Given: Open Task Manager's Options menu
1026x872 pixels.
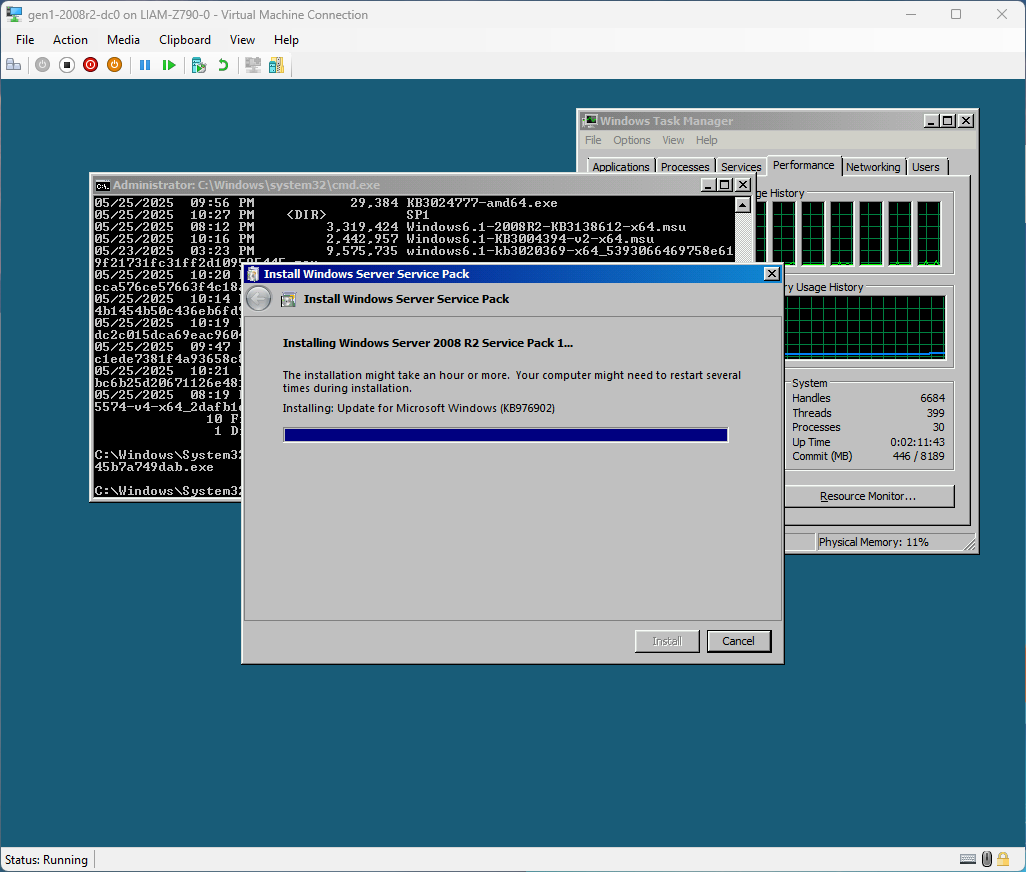Looking at the screenshot, I should pyautogui.click(x=631, y=140).
